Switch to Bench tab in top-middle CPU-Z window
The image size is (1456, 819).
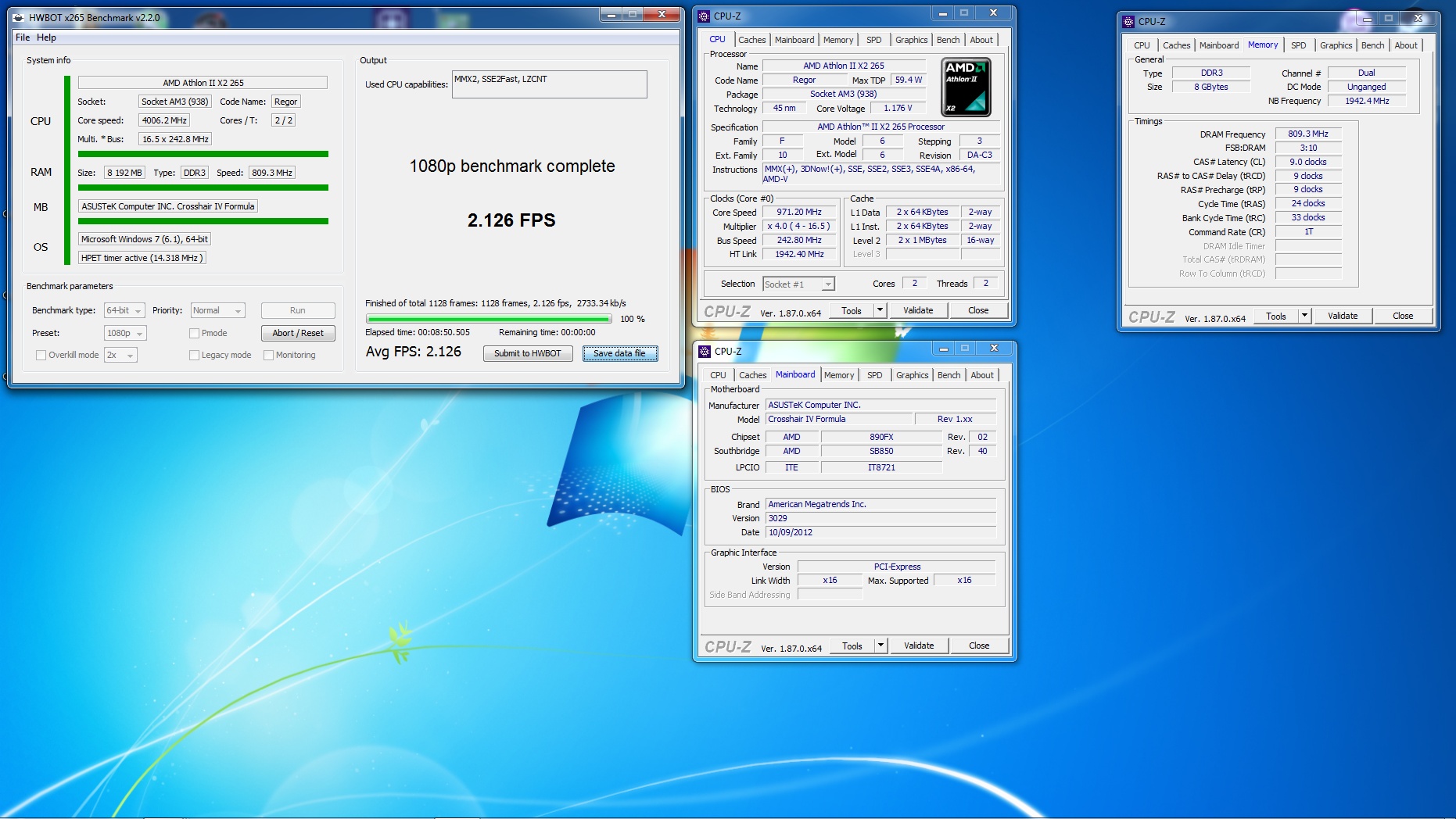(x=948, y=40)
